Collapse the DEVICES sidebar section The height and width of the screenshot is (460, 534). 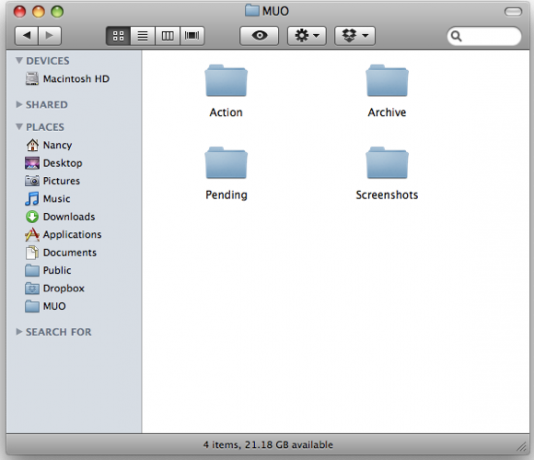19,61
